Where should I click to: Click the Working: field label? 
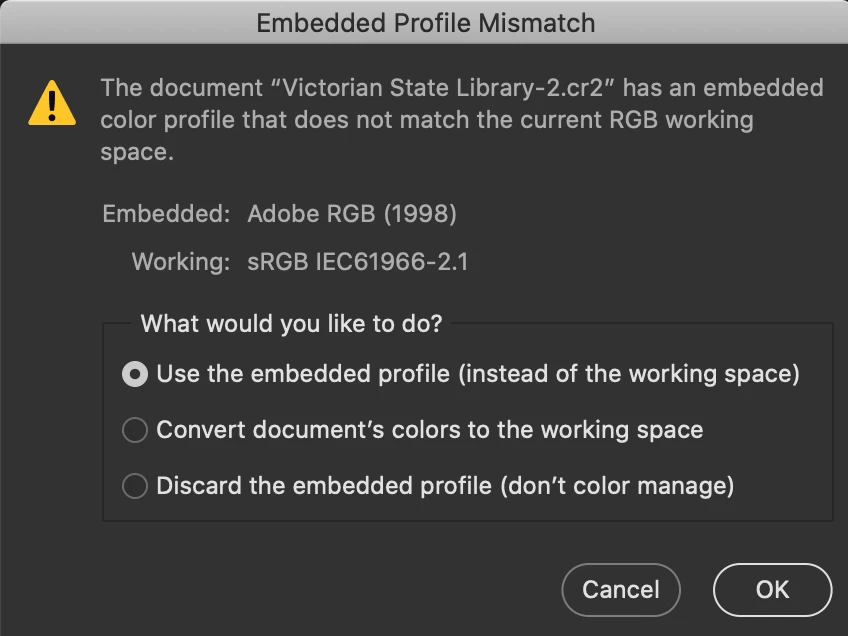click(x=181, y=263)
